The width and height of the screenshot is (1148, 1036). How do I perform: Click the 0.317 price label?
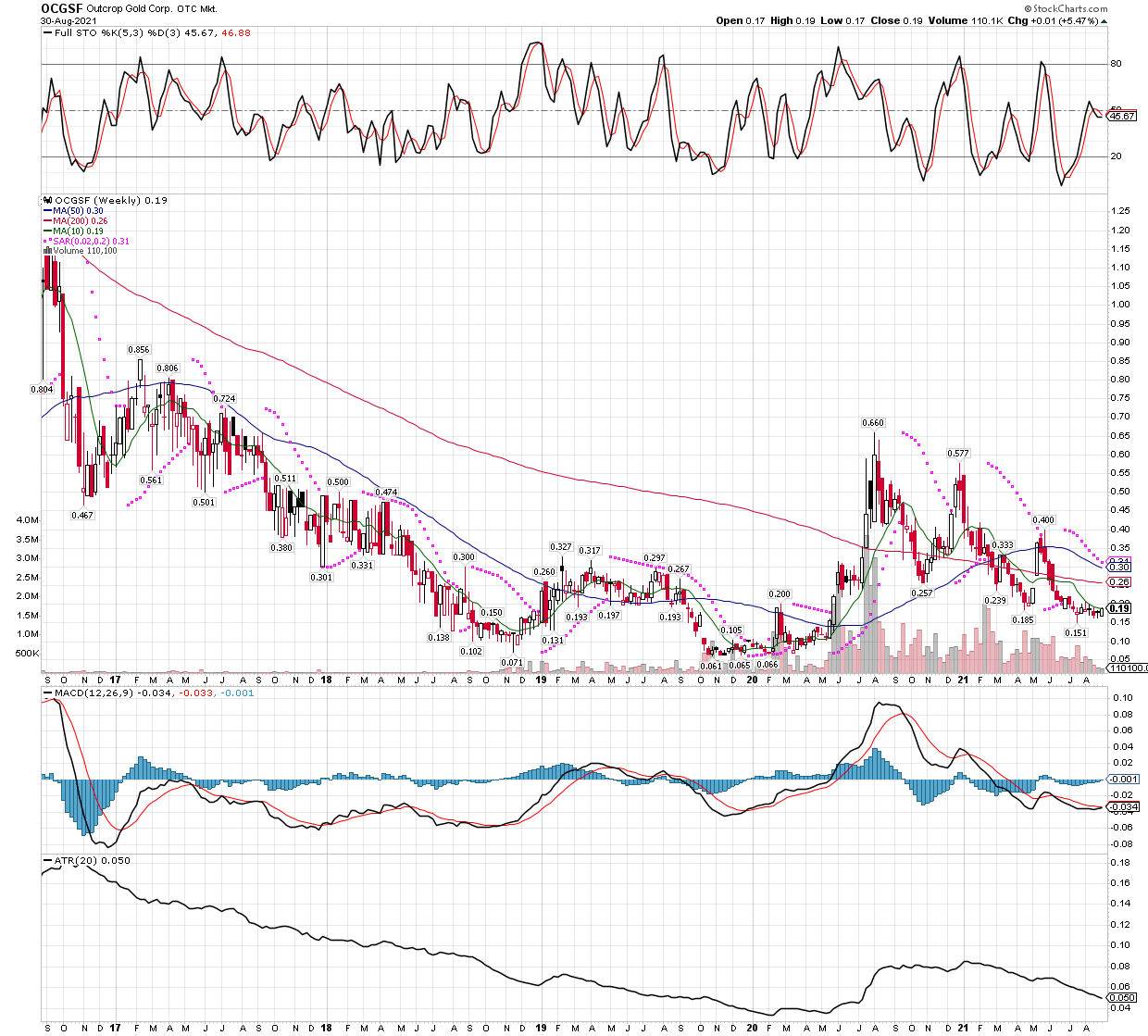[x=590, y=551]
